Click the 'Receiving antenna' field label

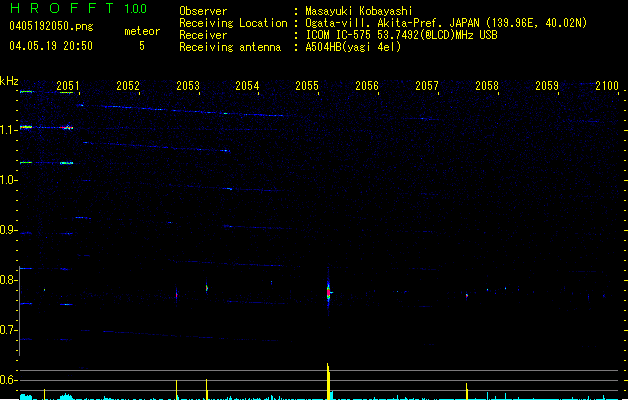[230, 47]
